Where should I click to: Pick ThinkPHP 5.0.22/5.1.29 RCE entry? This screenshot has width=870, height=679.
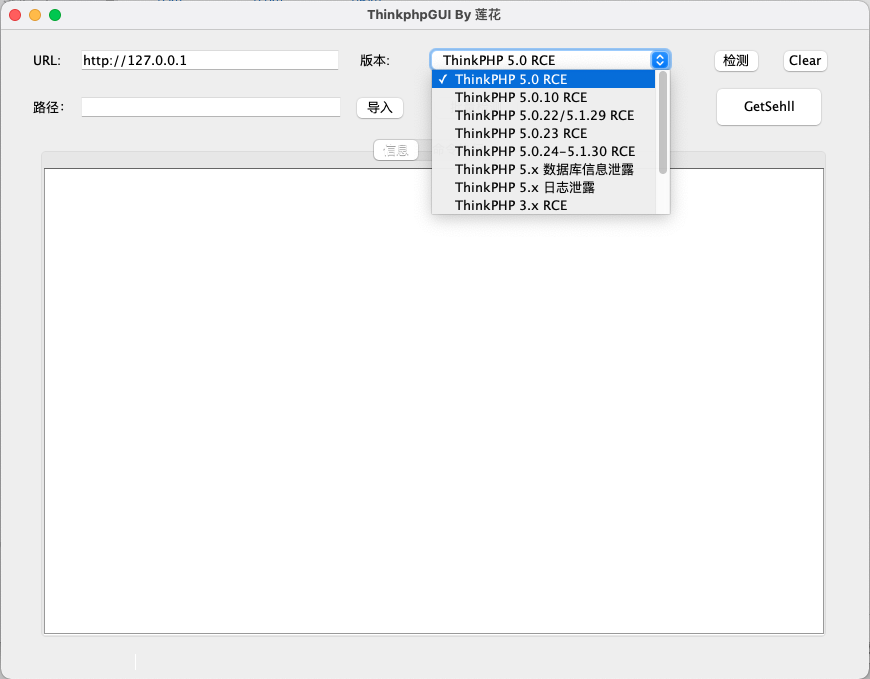coord(543,115)
